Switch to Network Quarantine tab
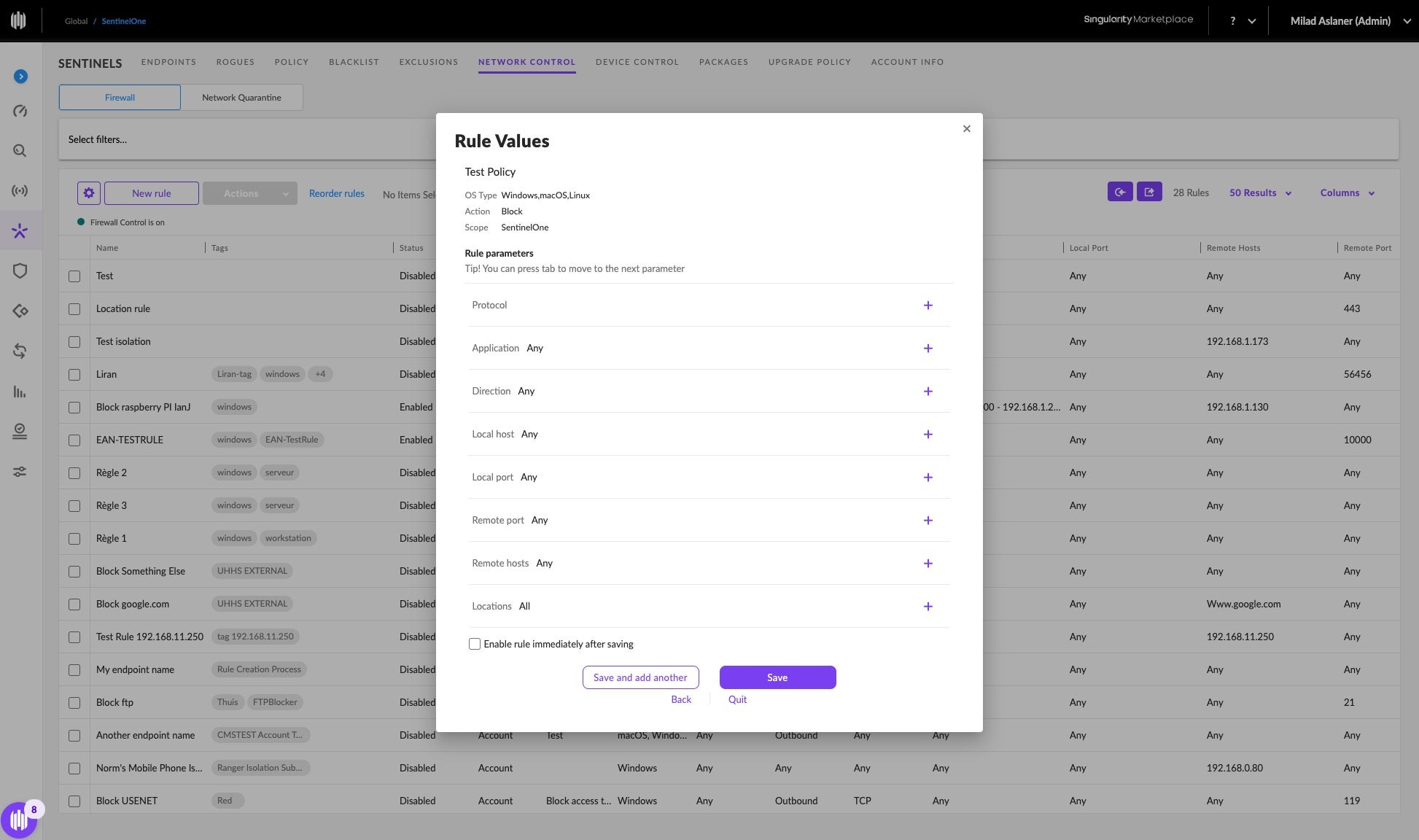This screenshot has height=840, width=1419. (241, 98)
